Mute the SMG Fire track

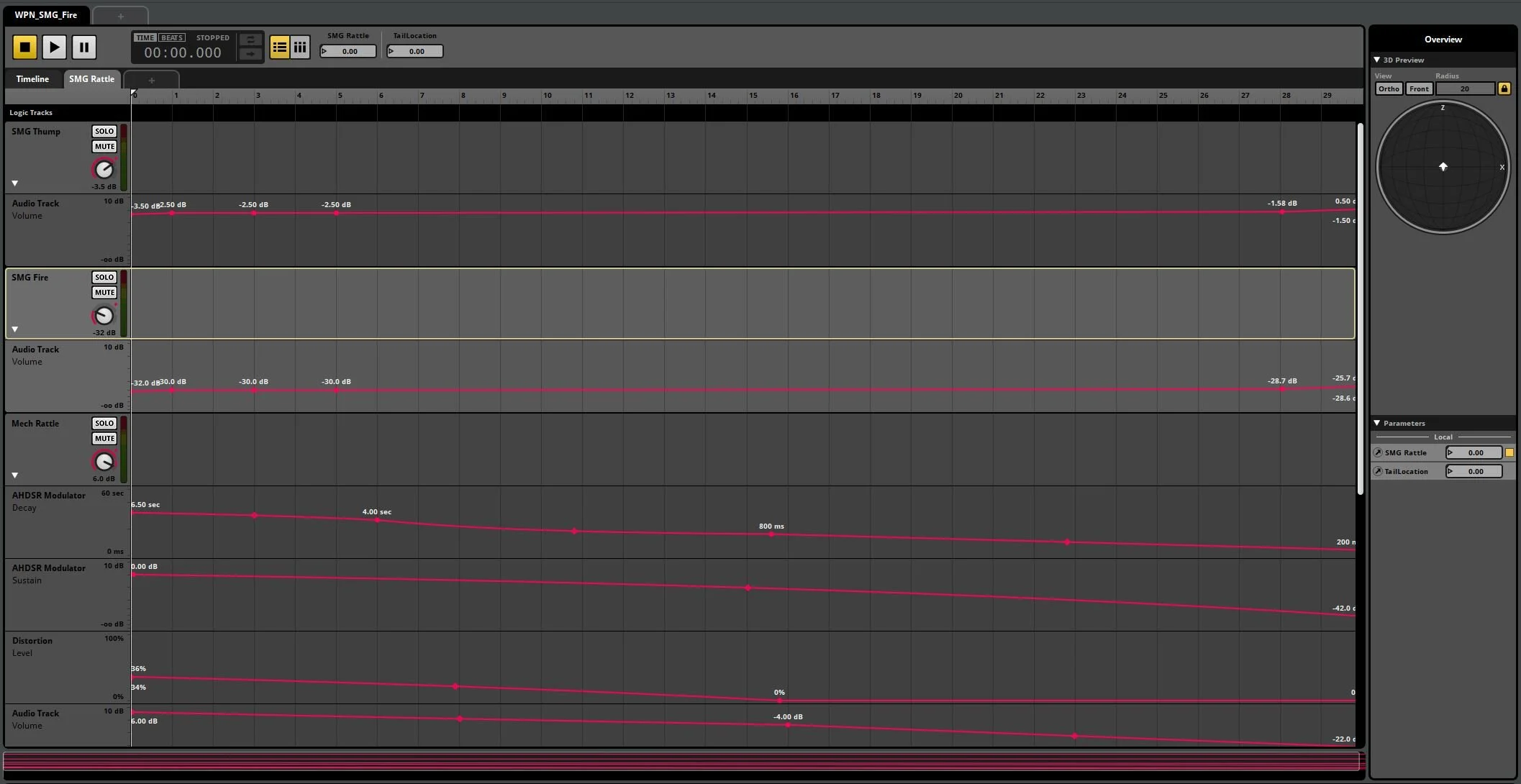(x=104, y=293)
